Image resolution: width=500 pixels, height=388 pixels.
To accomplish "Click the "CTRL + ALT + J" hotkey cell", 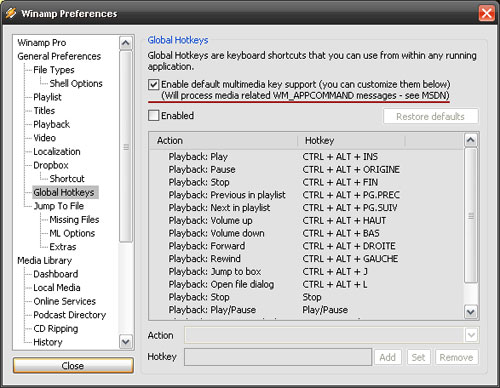I will tap(335, 272).
